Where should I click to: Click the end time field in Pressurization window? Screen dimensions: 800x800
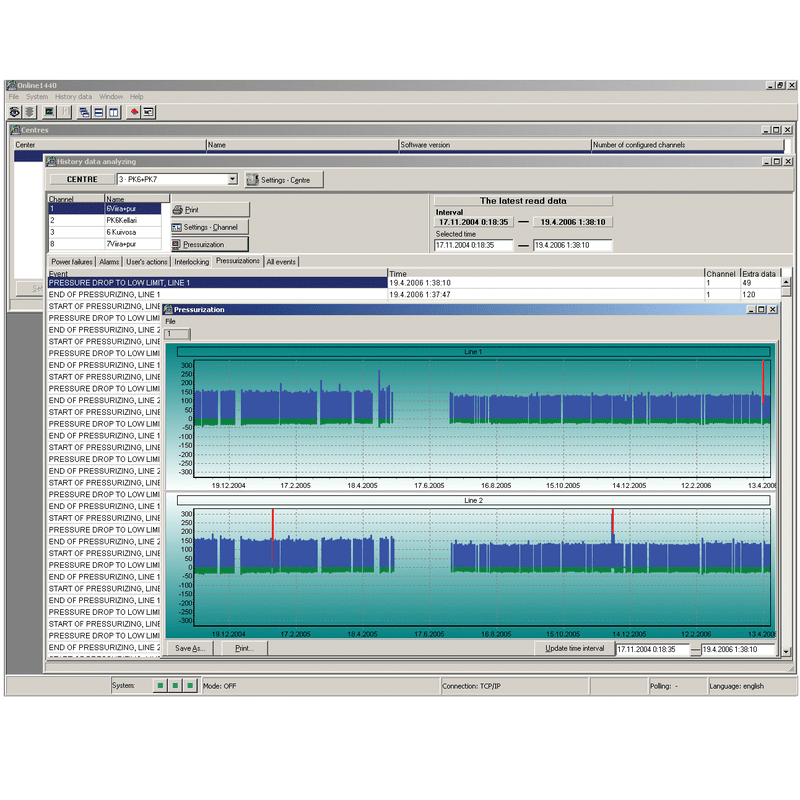[738, 649]
